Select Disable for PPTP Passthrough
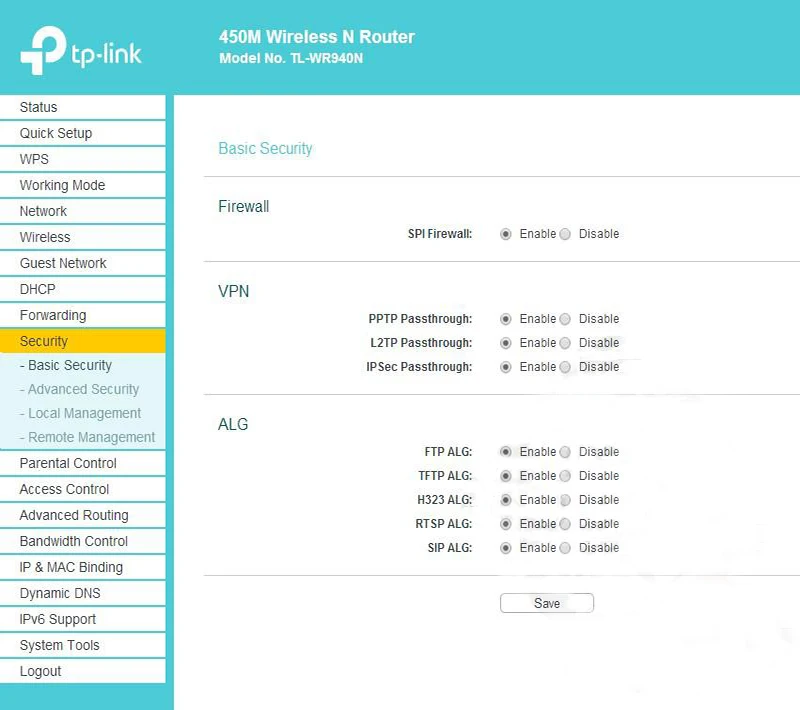The width and height of the screenshot is (800, 710). [565, 319]
